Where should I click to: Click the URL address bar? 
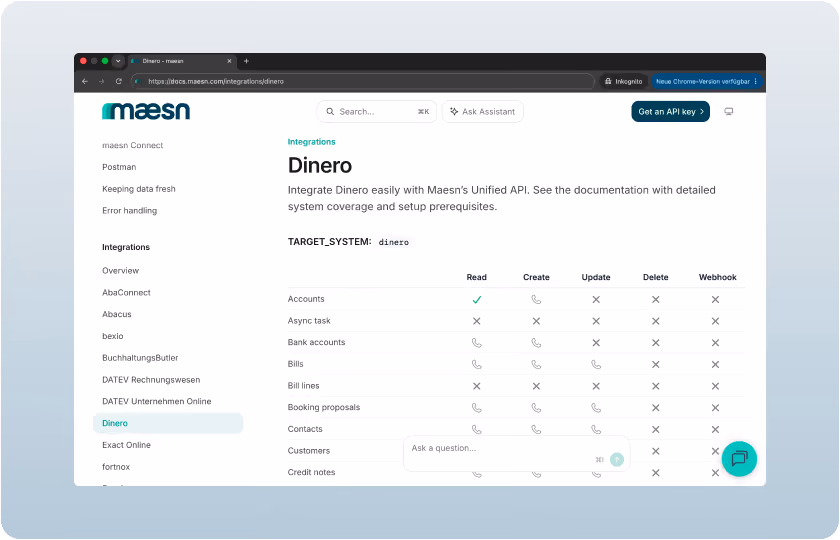click(363, 81)
